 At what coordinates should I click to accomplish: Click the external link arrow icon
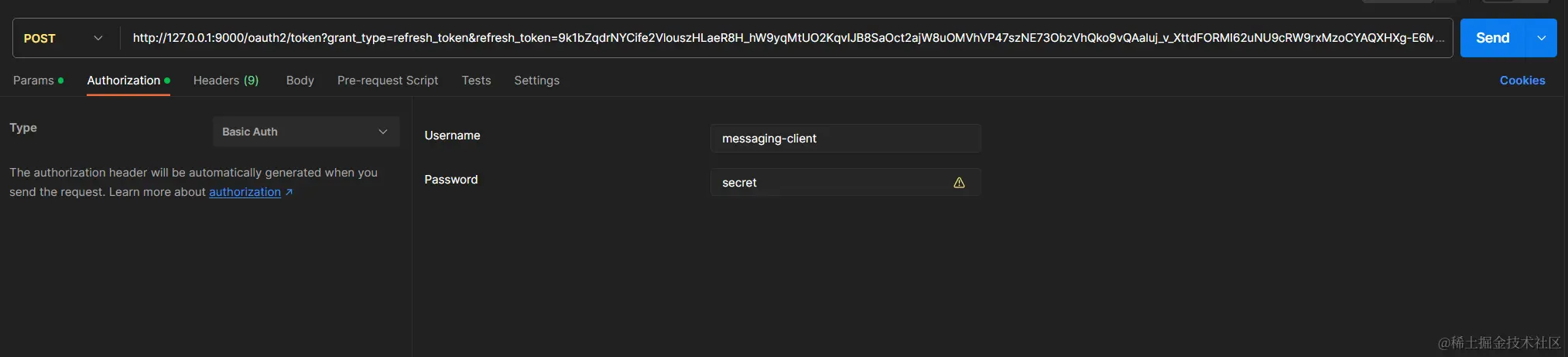[289, 192]
